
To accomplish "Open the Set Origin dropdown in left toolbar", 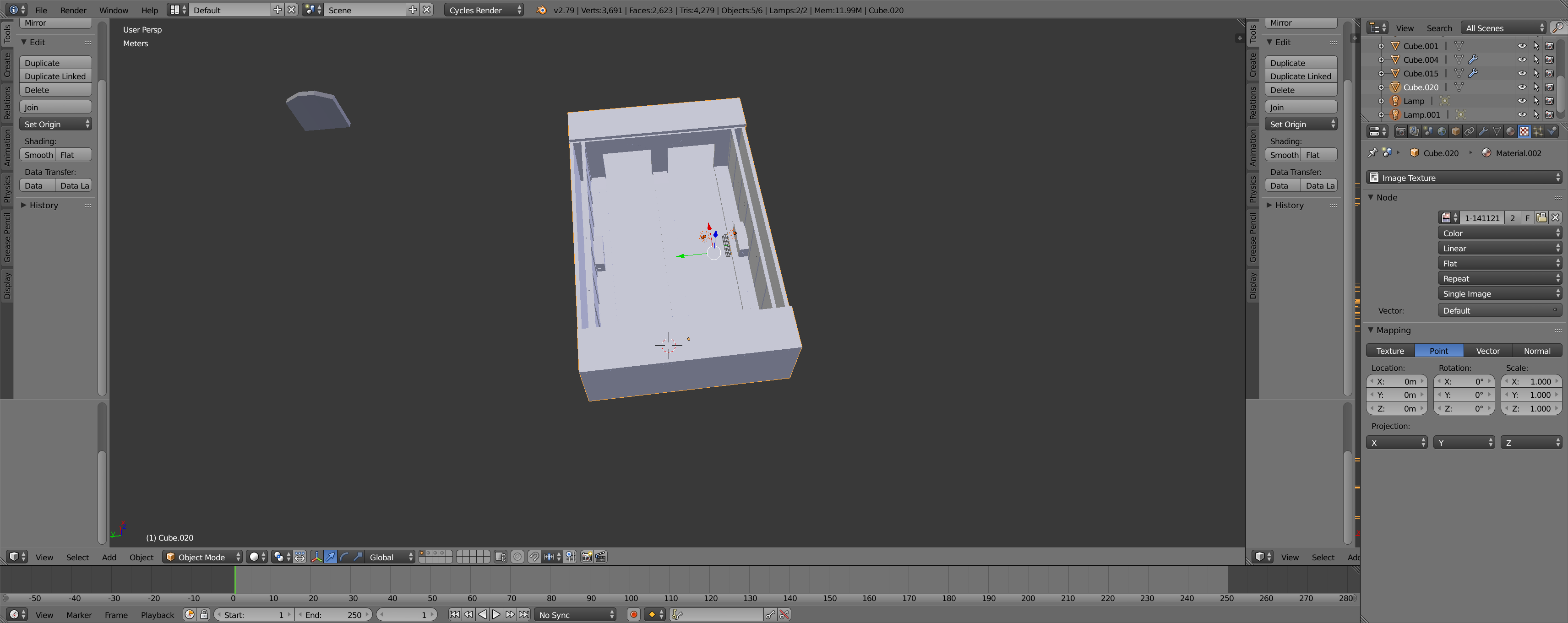I will point(55,124).
